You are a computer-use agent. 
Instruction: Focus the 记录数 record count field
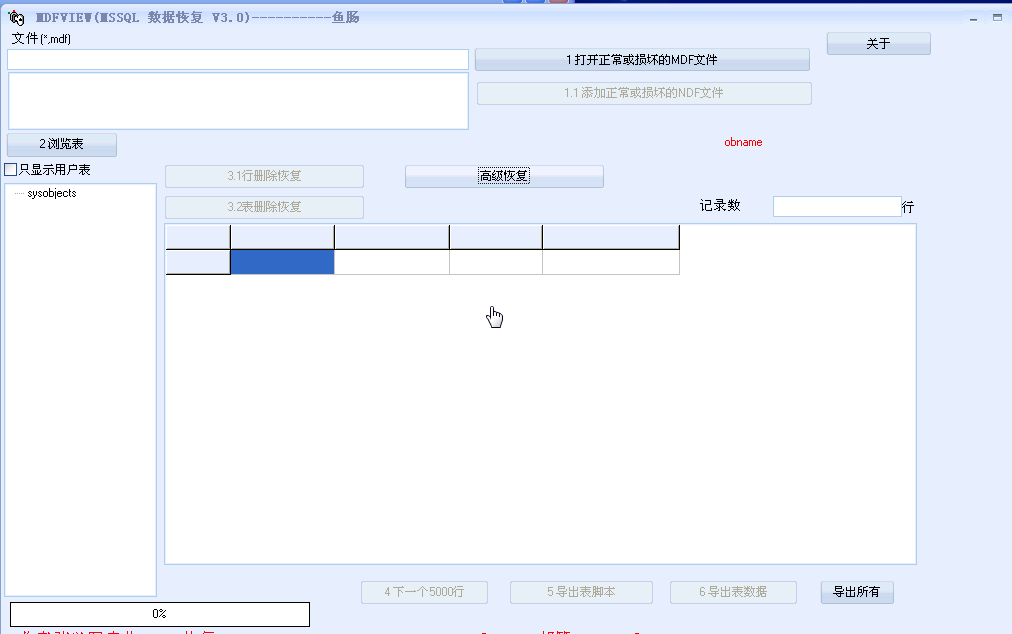pyautogui.click(x=837, y=207)
